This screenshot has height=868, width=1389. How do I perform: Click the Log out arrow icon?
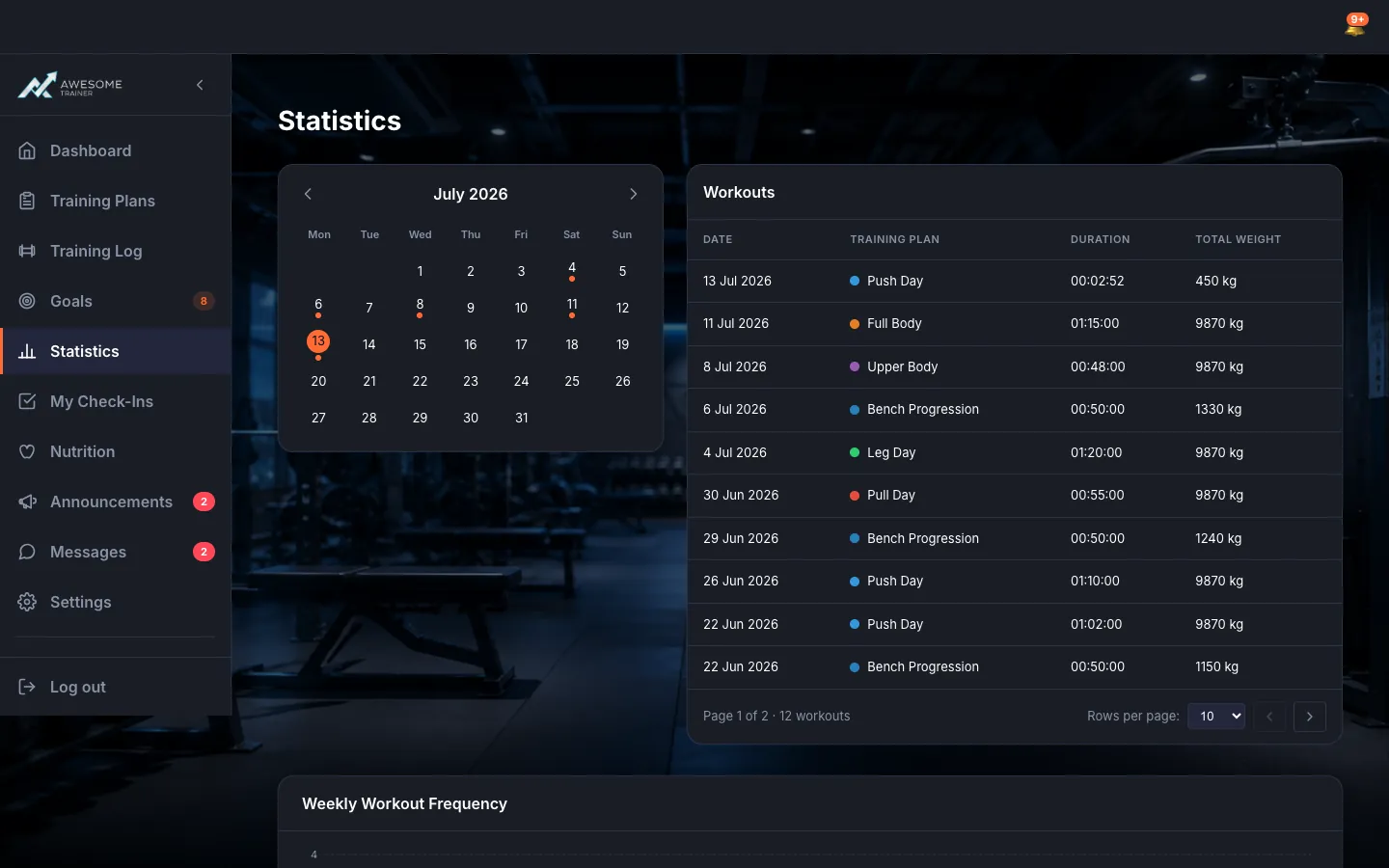[x=27, y=687]
